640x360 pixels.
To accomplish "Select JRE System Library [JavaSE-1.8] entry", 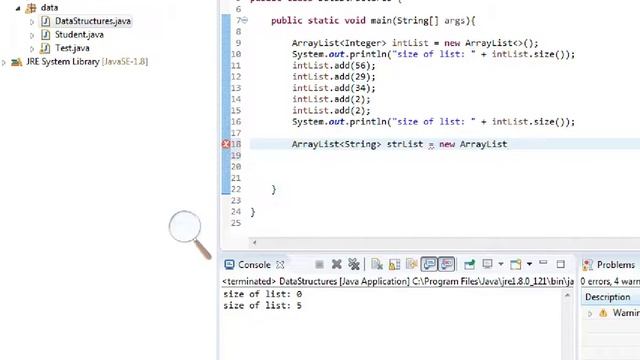I will pos(87,62).
